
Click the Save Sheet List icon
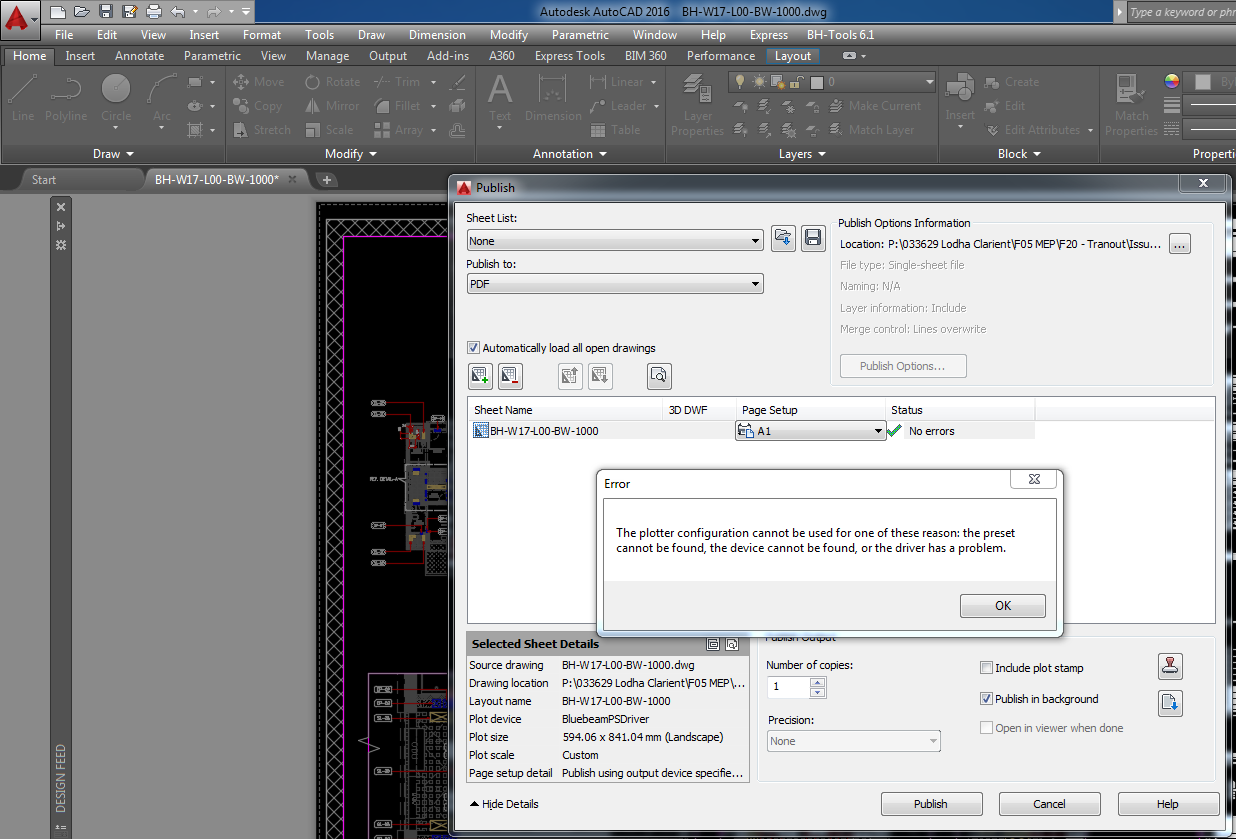[x=813, y=237]
